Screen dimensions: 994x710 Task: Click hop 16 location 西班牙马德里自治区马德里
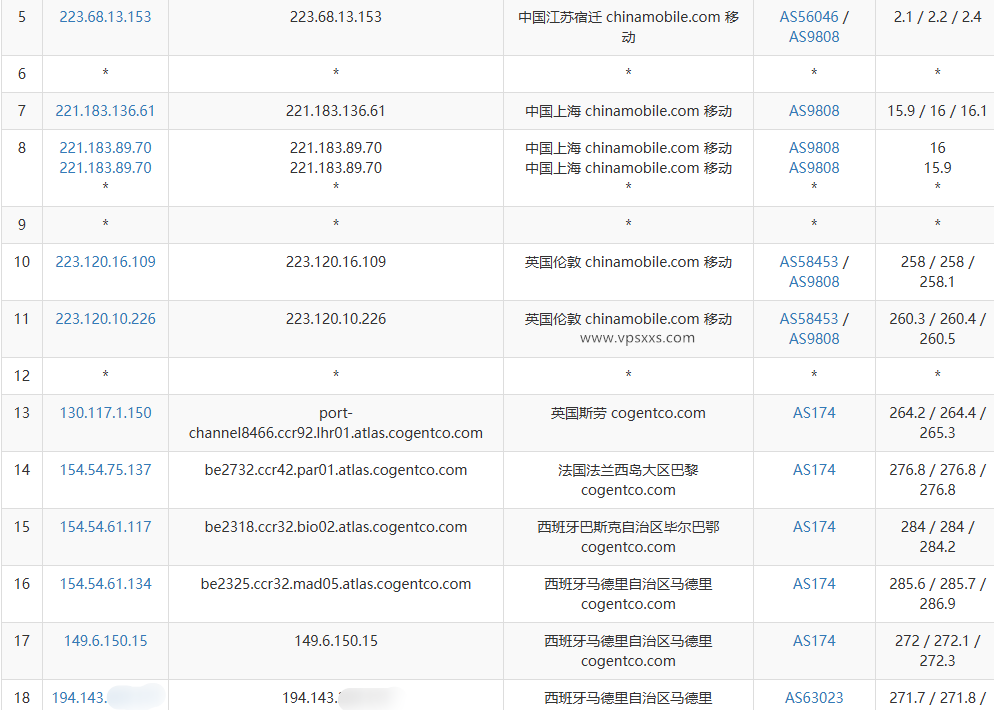[x=628, y=584]
